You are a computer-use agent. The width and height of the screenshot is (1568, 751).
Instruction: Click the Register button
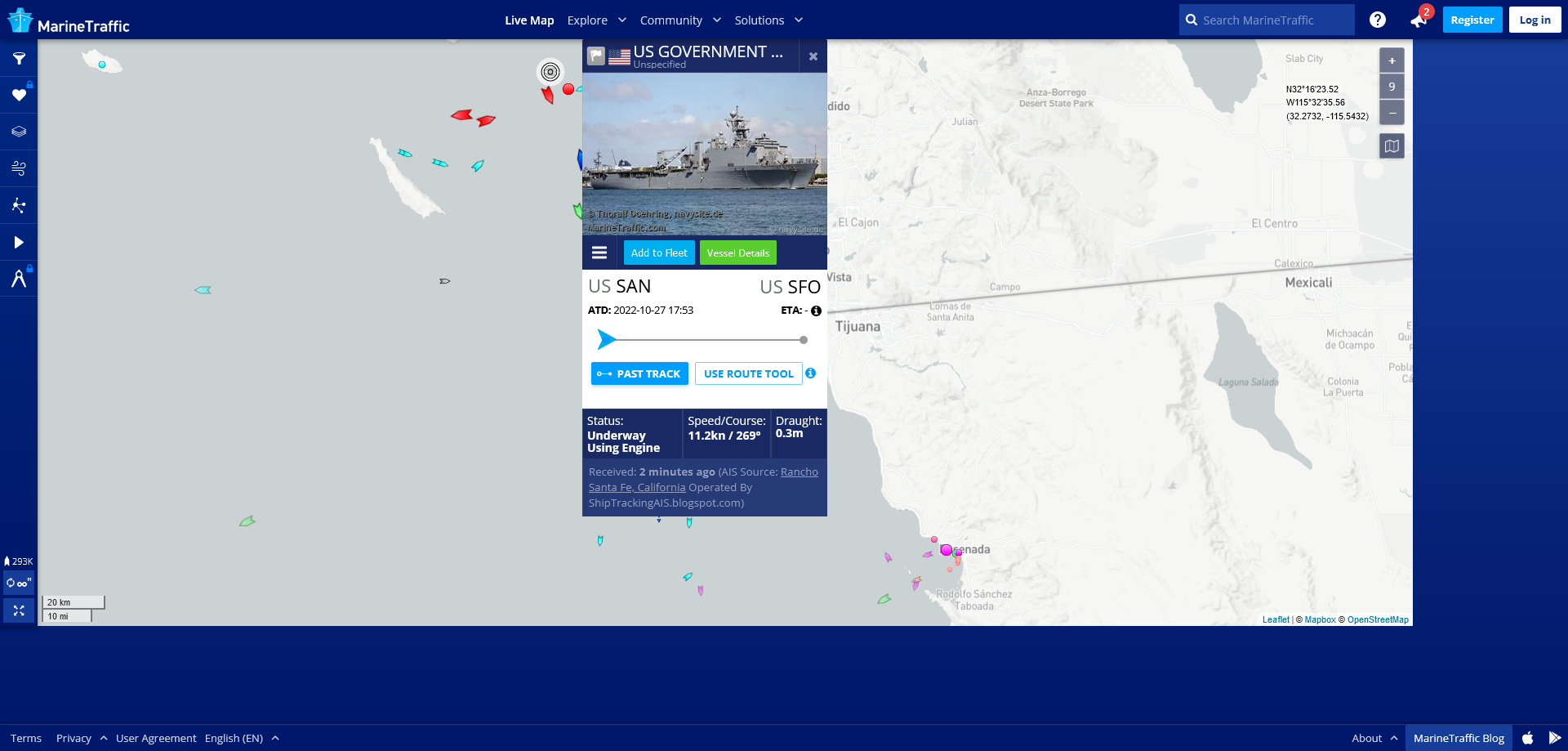1472,20
